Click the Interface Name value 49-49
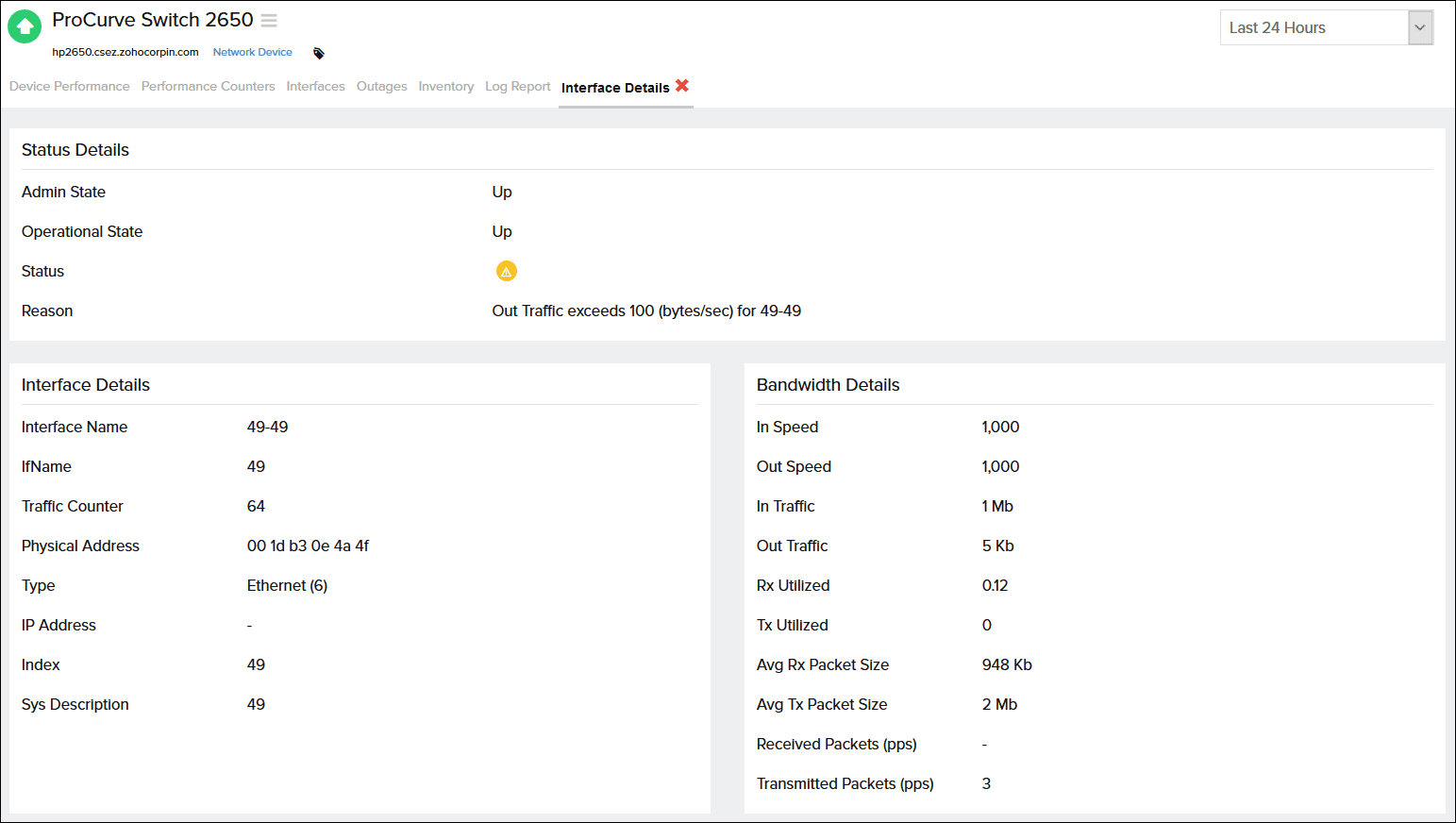Viewport: 1456px width, 823px height. point(267,428)
